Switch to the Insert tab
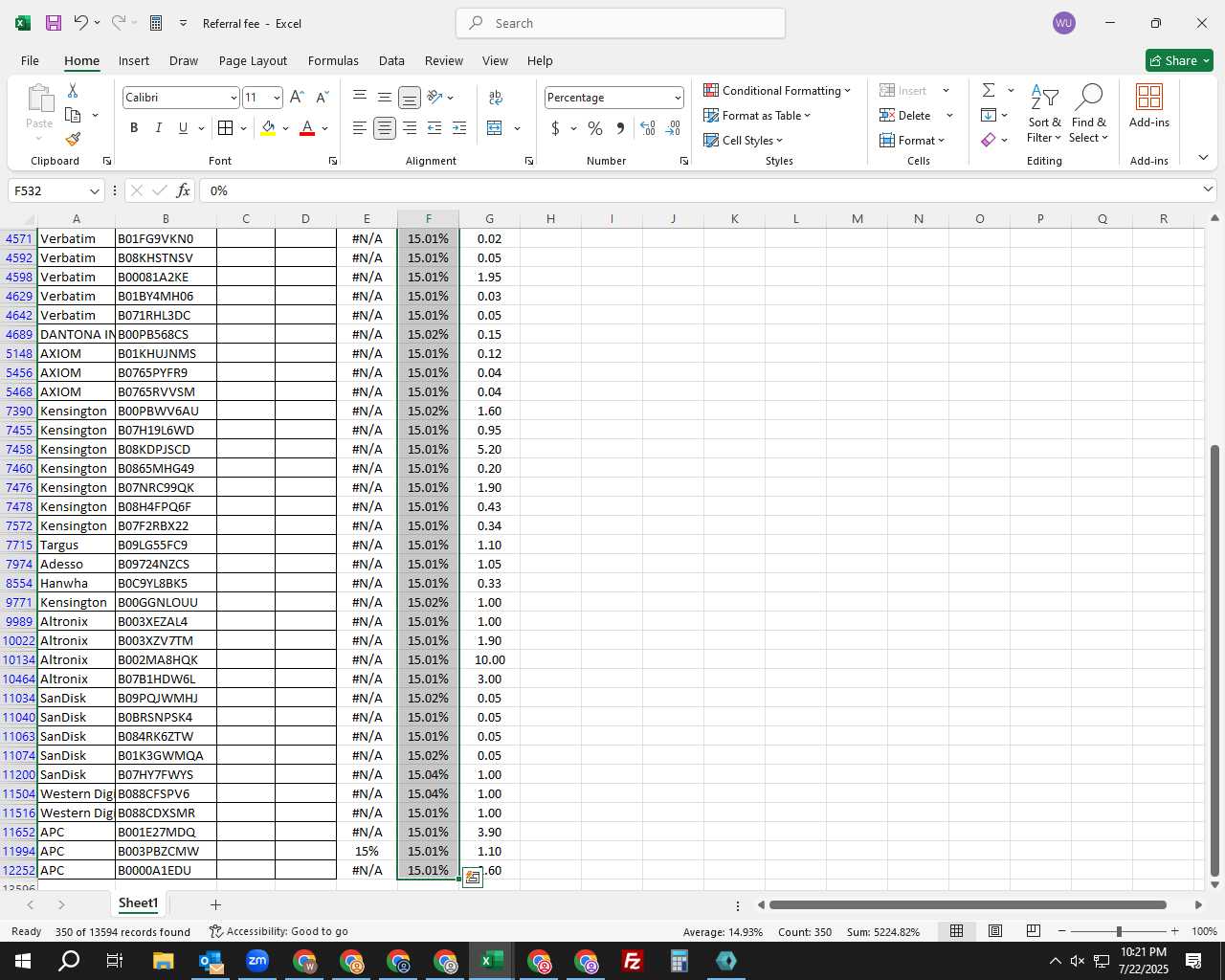Viewport: 1225px width, 980px height. (x=133, y=60)
